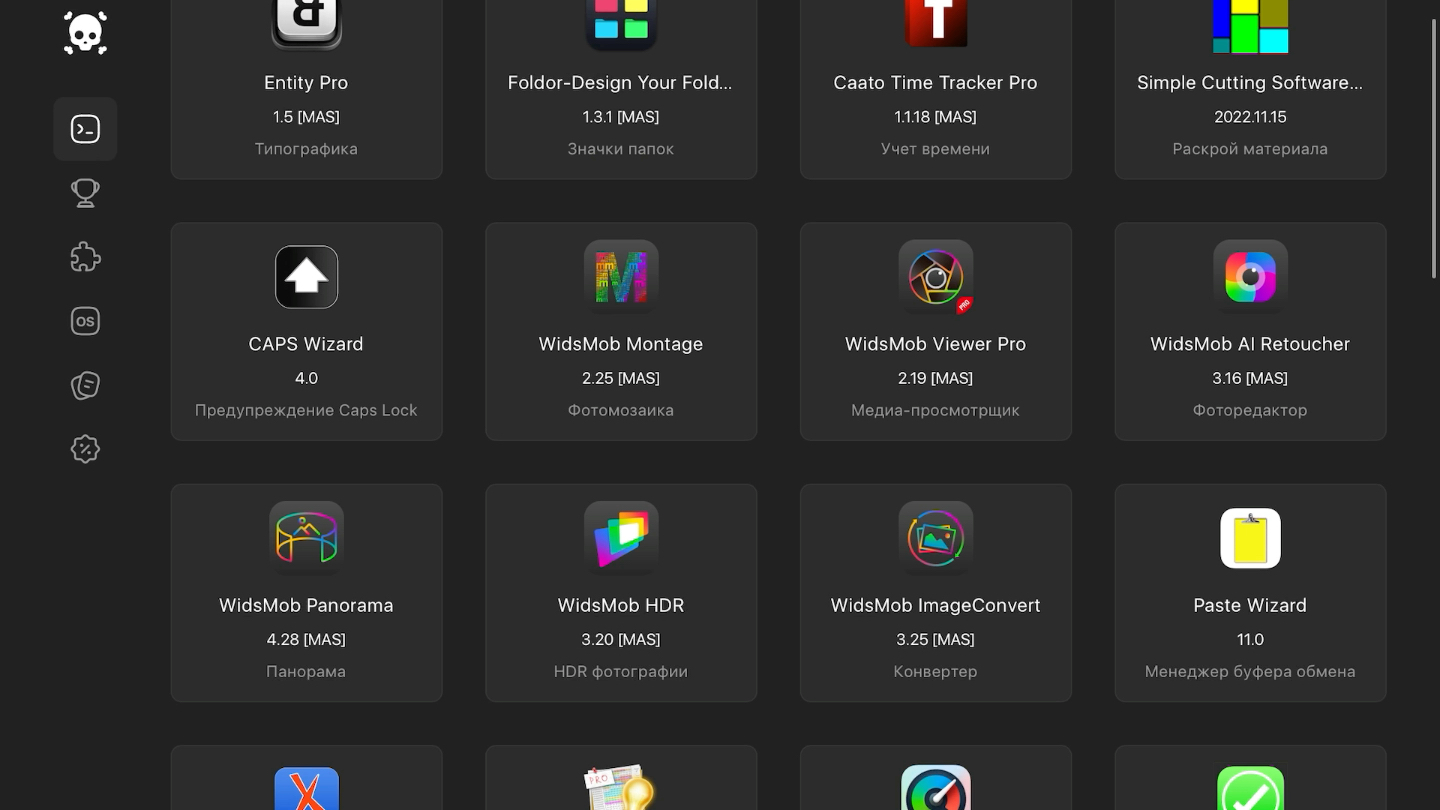1440x810 pixels.
Task: Open the Foldor-Design Your Fold... title
Action: tap(621, 83)
